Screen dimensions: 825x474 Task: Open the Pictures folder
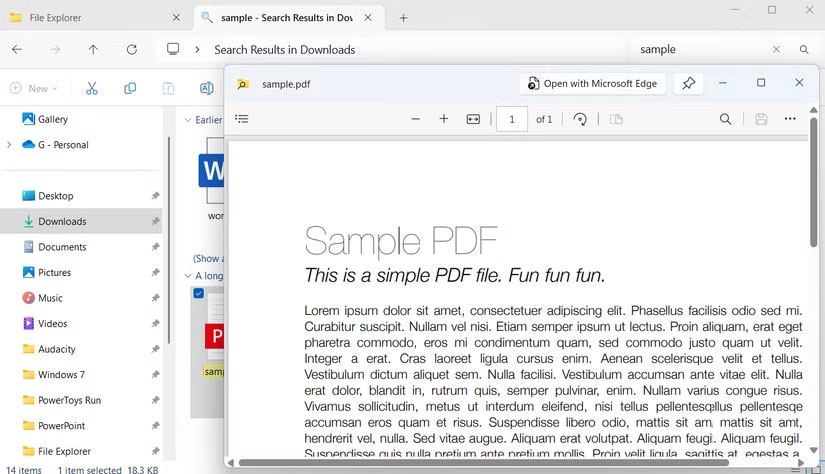54,273
